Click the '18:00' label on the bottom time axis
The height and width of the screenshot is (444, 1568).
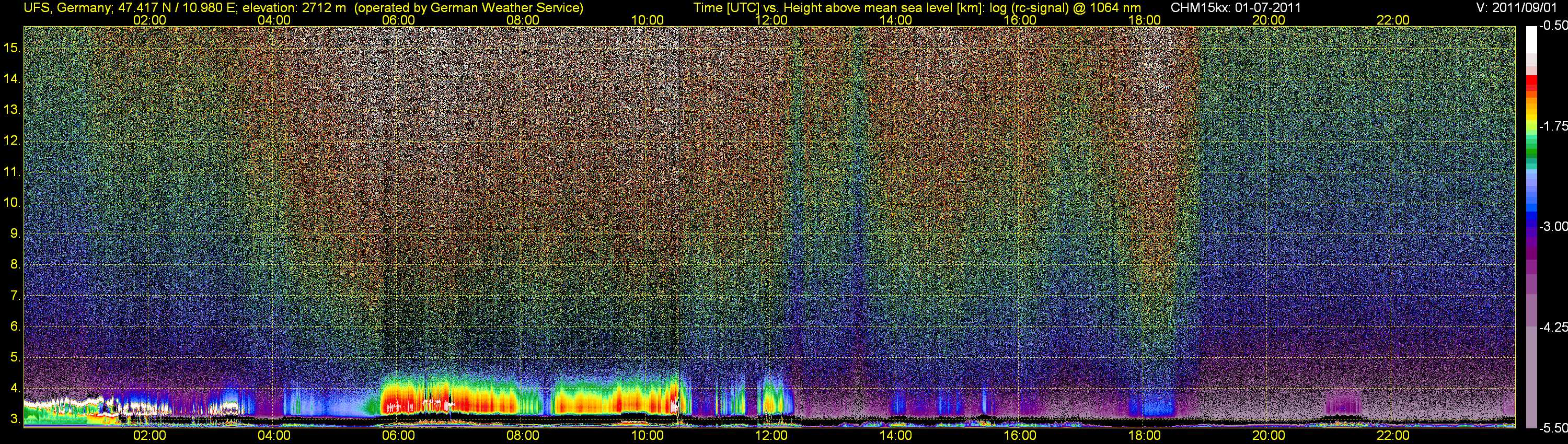pos(1144,436)
